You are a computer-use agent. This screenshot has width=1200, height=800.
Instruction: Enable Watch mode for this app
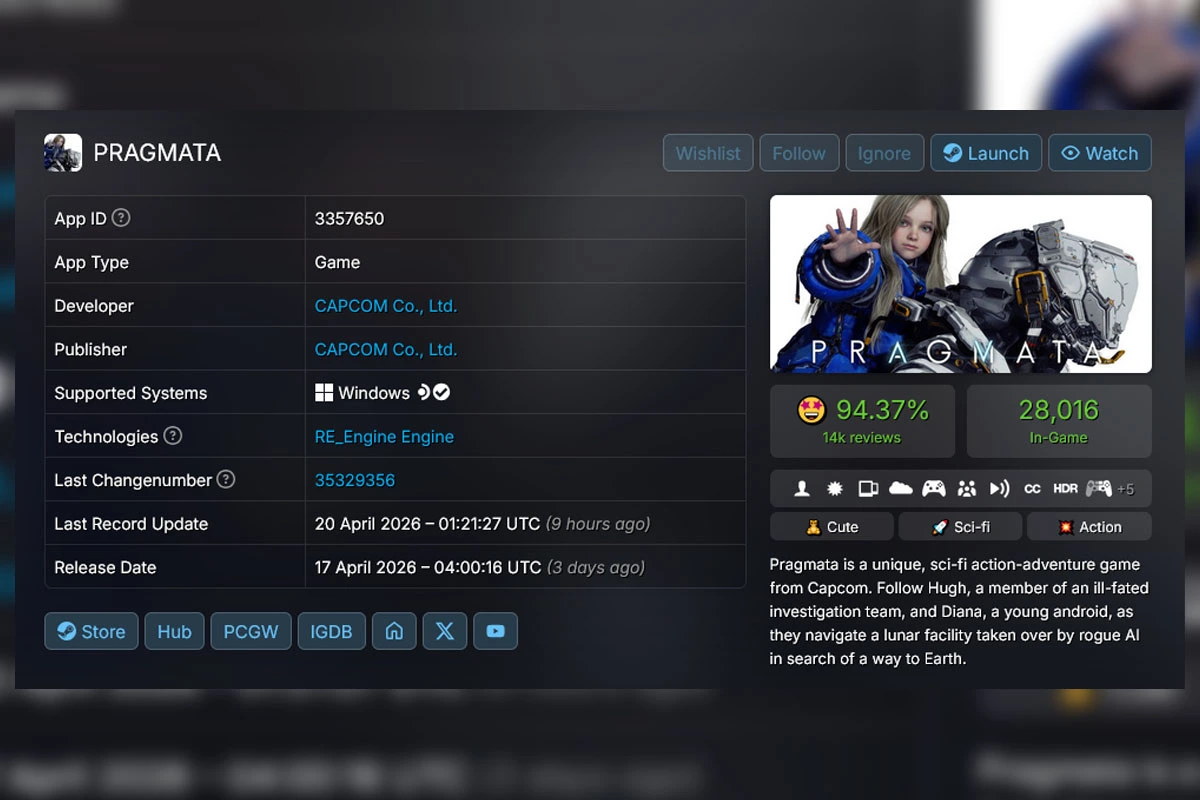1100,153
